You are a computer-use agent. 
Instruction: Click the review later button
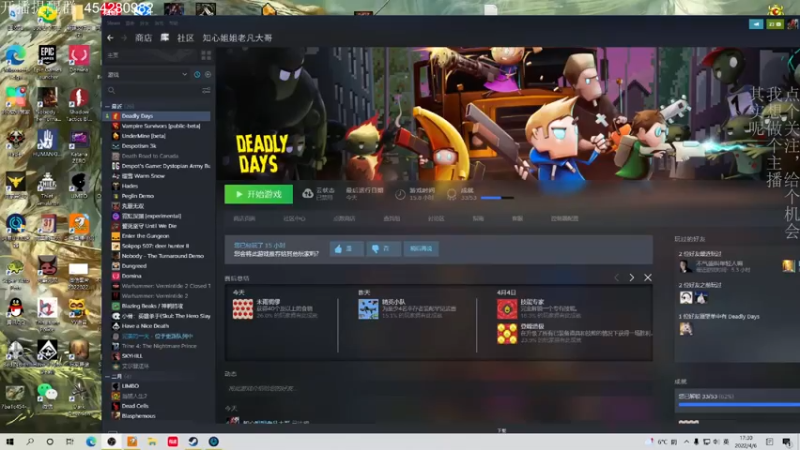(x=421, y=248)
